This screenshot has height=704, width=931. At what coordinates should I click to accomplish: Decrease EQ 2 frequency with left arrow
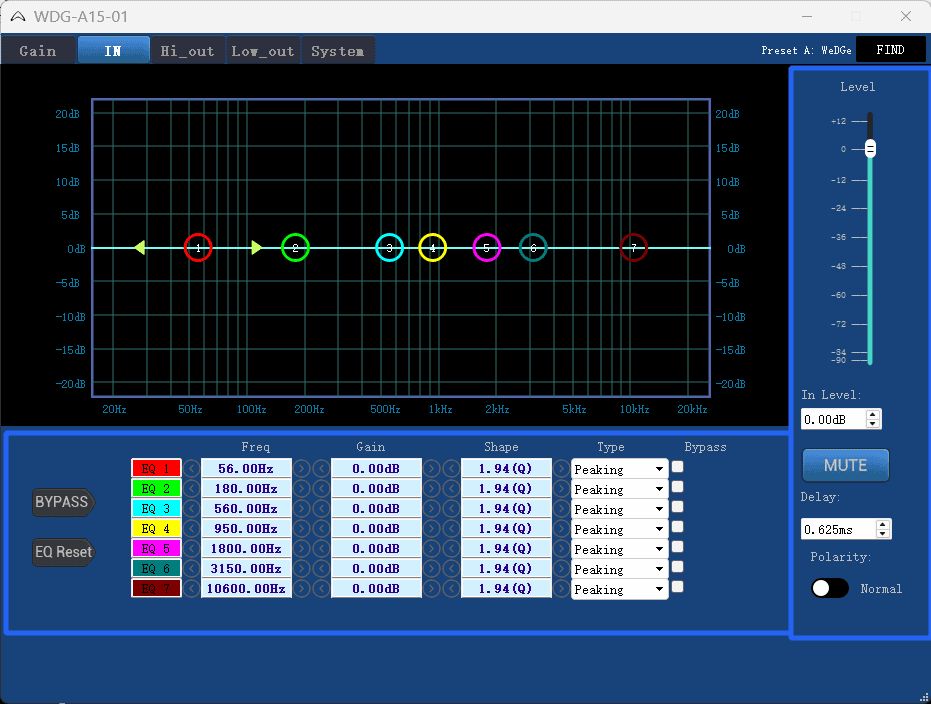click(x=191, y=489)
